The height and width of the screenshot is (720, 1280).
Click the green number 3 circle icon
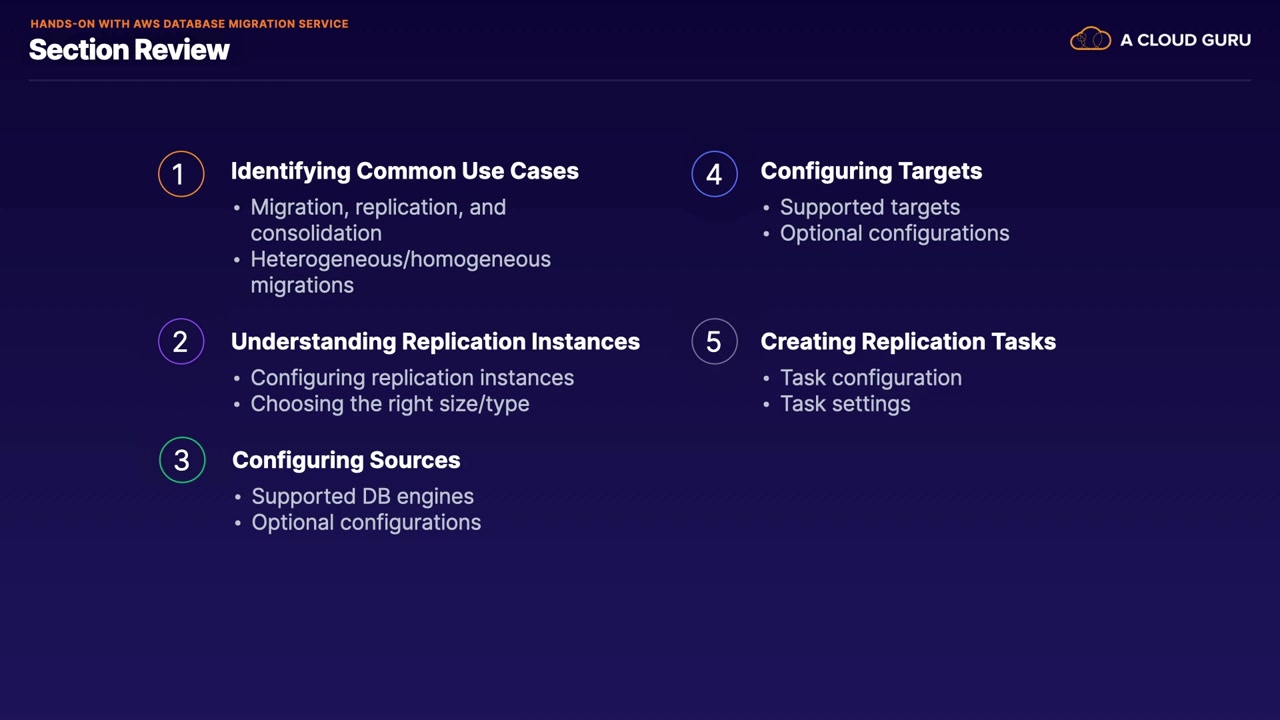pyautogui.click(x=182, y=460)
